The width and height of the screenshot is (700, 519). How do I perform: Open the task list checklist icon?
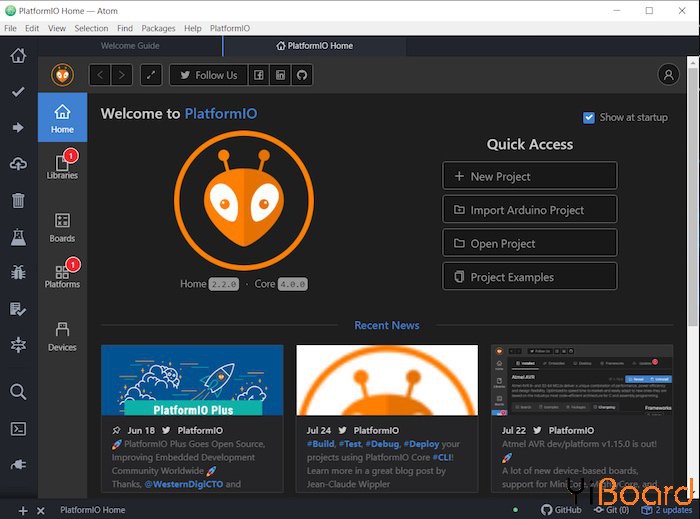[x=18, y=309]
